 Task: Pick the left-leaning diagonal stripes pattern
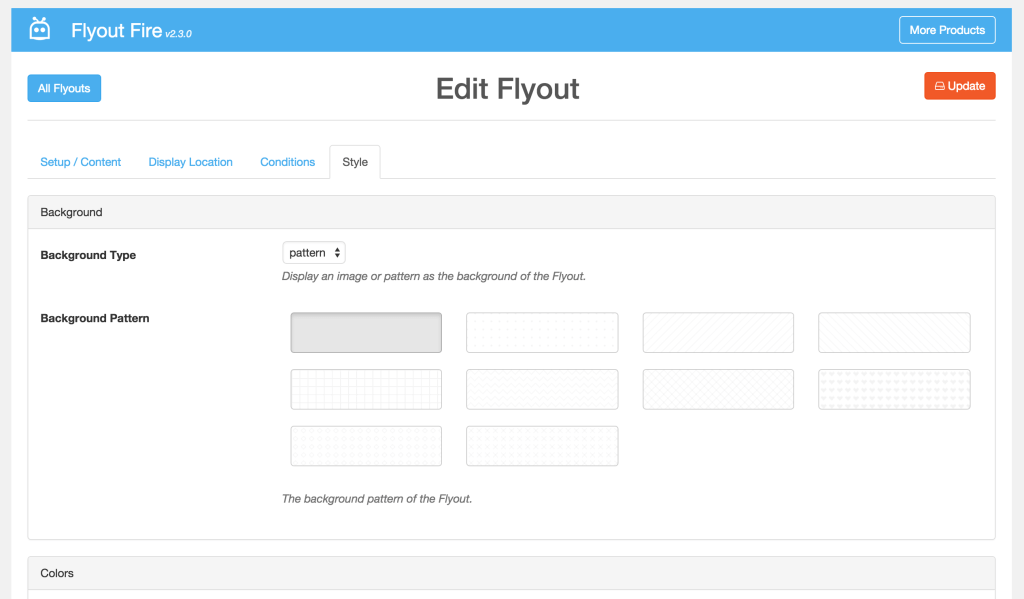tap(894, 333)
